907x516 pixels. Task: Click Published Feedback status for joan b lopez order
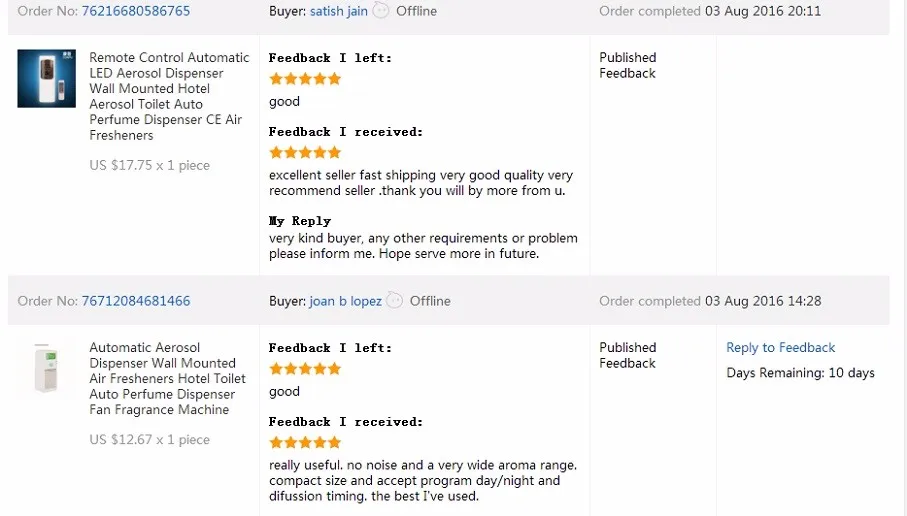(x=628, y=355)
